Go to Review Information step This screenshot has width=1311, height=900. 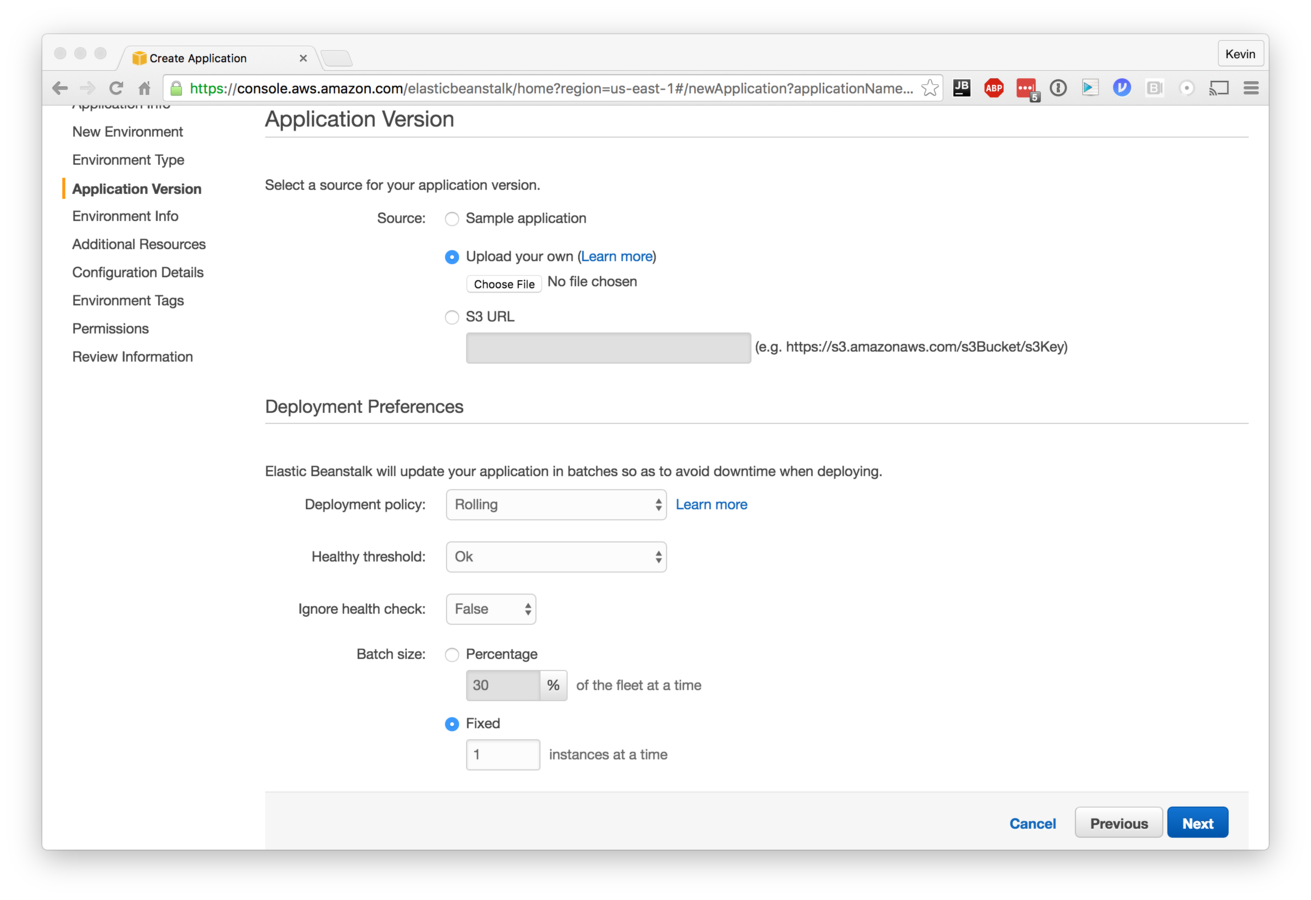(x=133, y=357)
